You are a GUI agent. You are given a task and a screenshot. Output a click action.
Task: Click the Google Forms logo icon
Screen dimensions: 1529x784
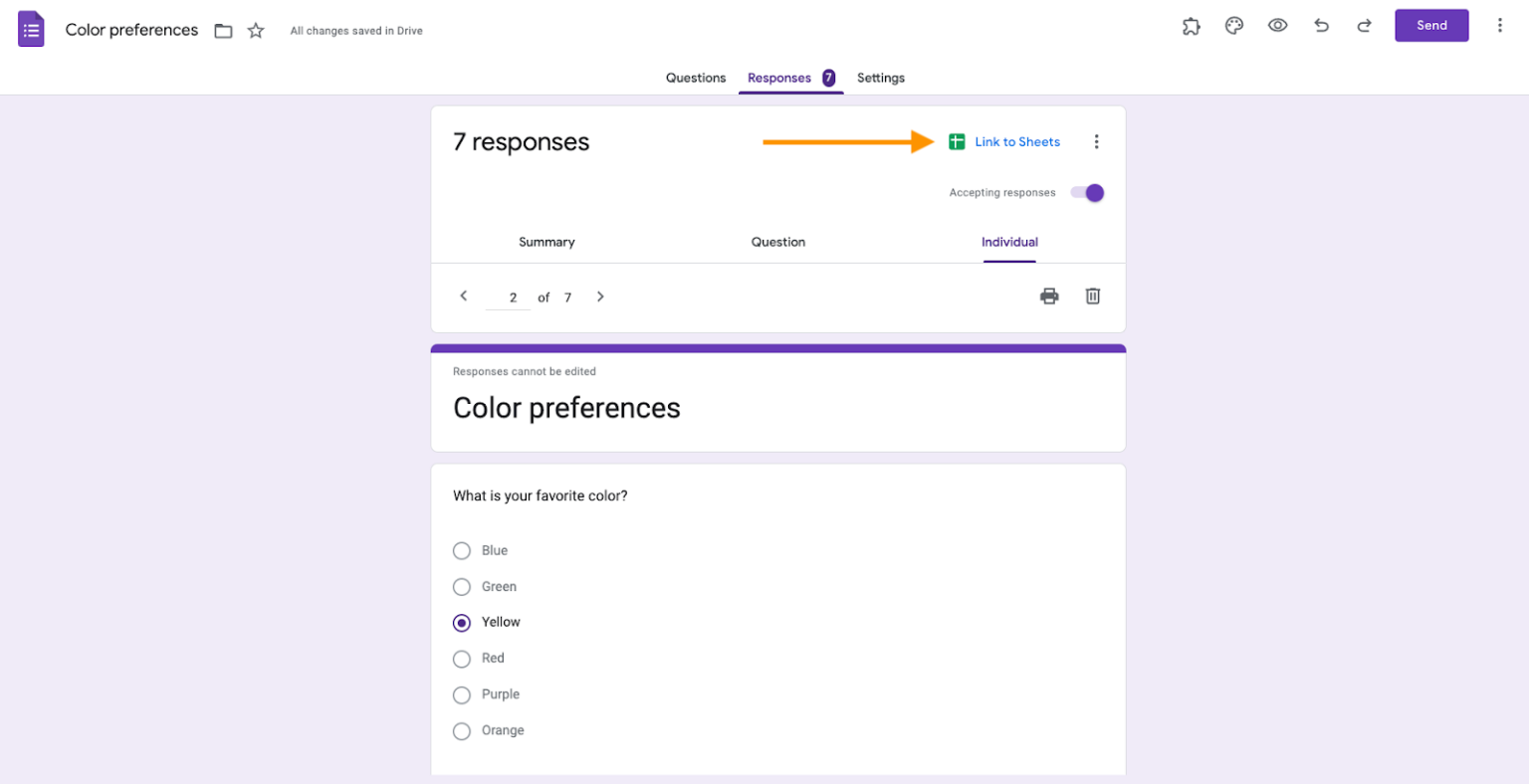click(31, 28)
